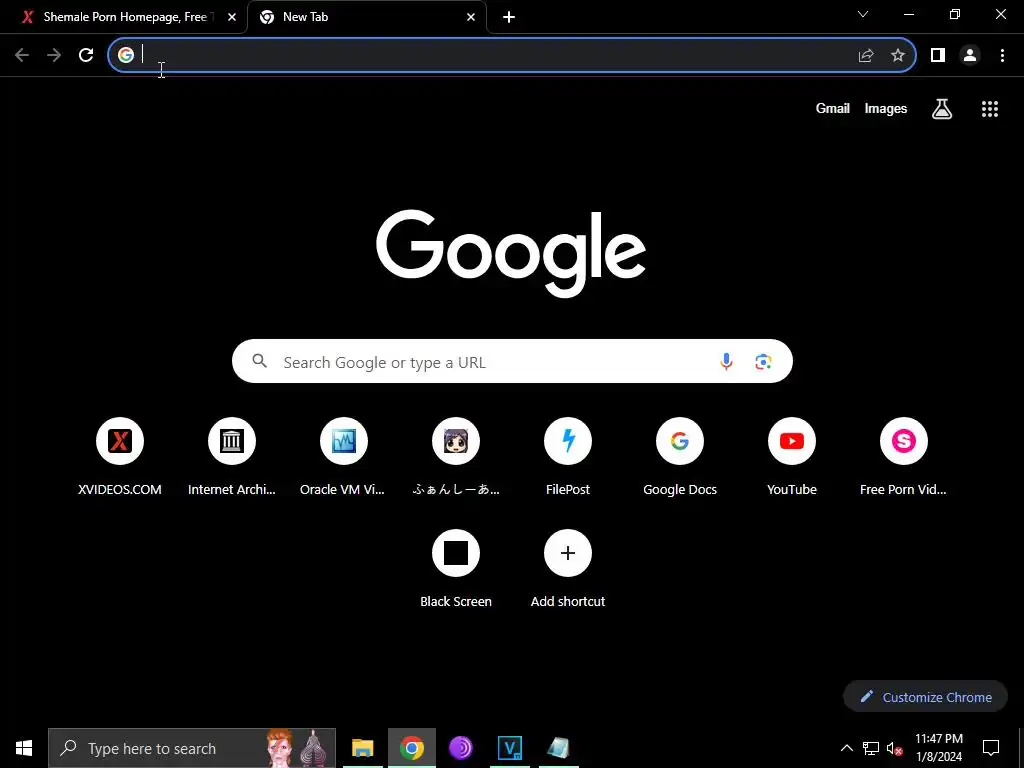The image size is (1024, 768).
Task: Click the browser back arrow
Action: (x=22, y=55)
